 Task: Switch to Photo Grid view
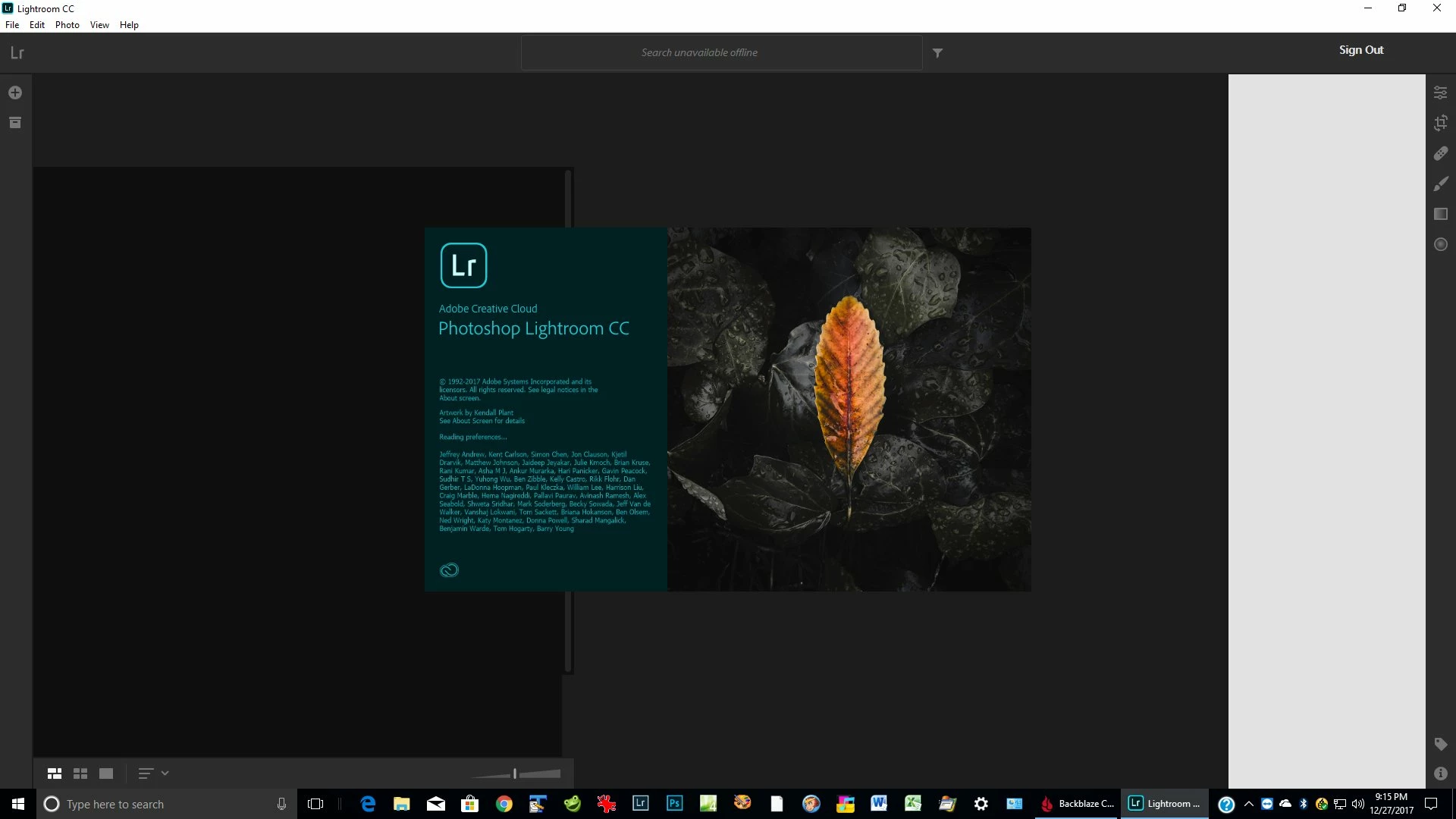pyautogui.click(x=55, y=773)
